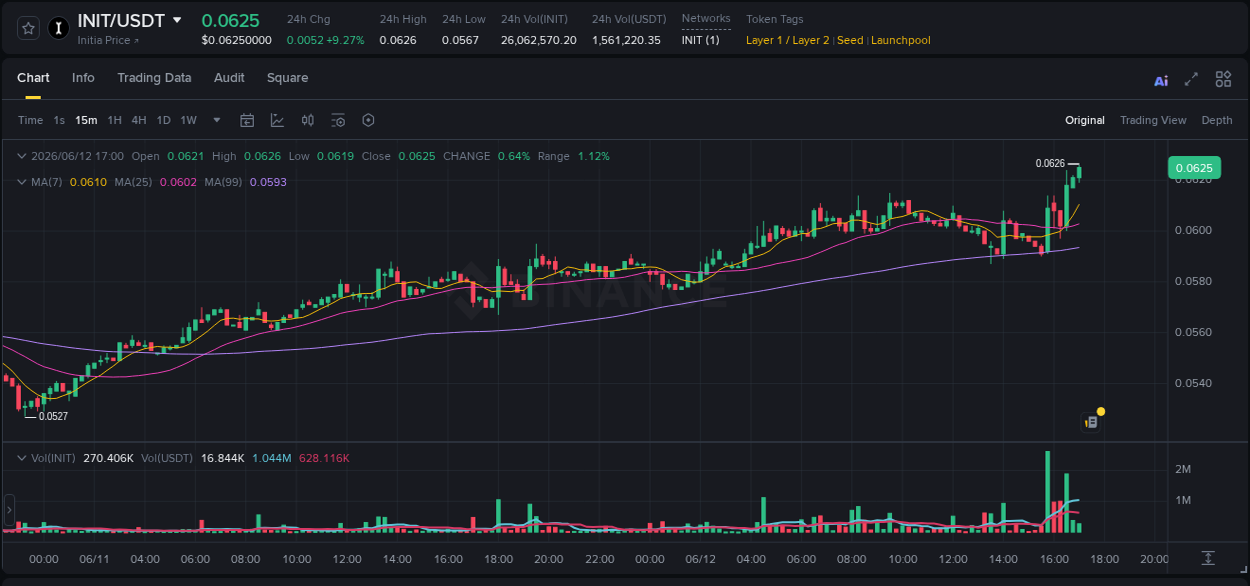Open the candlestick chart style icon

(308, 120)
